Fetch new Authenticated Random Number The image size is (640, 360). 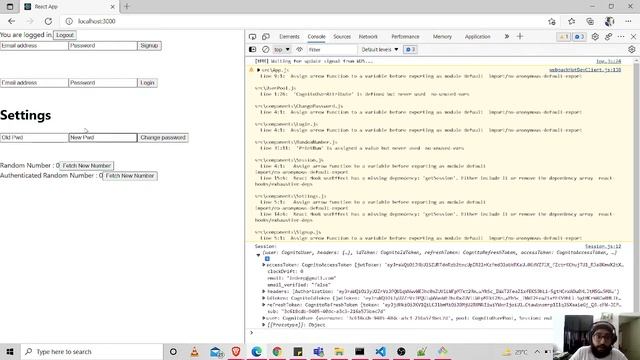[130, 176]
